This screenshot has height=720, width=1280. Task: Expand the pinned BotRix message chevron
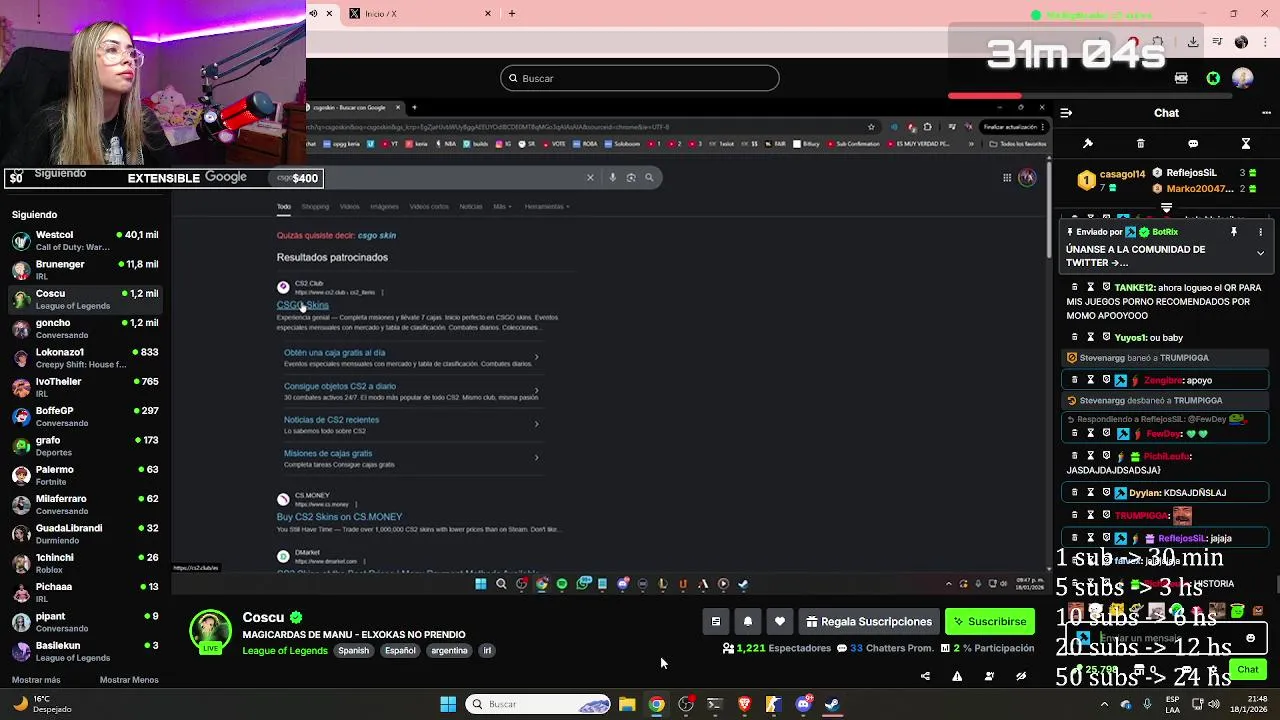click(1260, 254)
